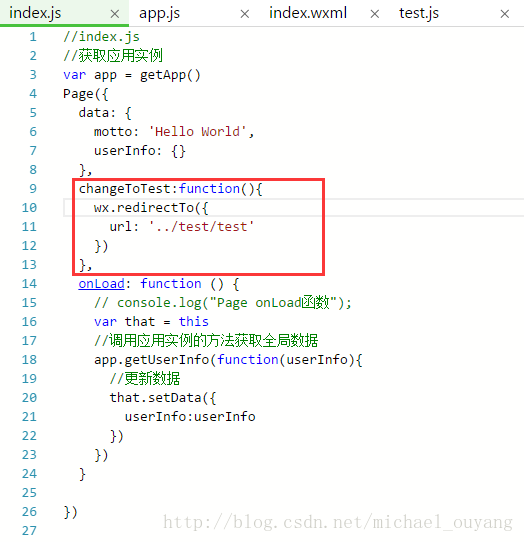Click the '//调用应用实例的方法获取全局数据' comment

pos(206,341)
